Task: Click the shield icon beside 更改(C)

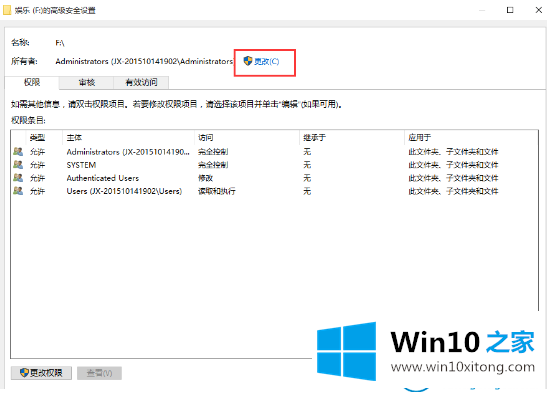Action: (248, 61)
